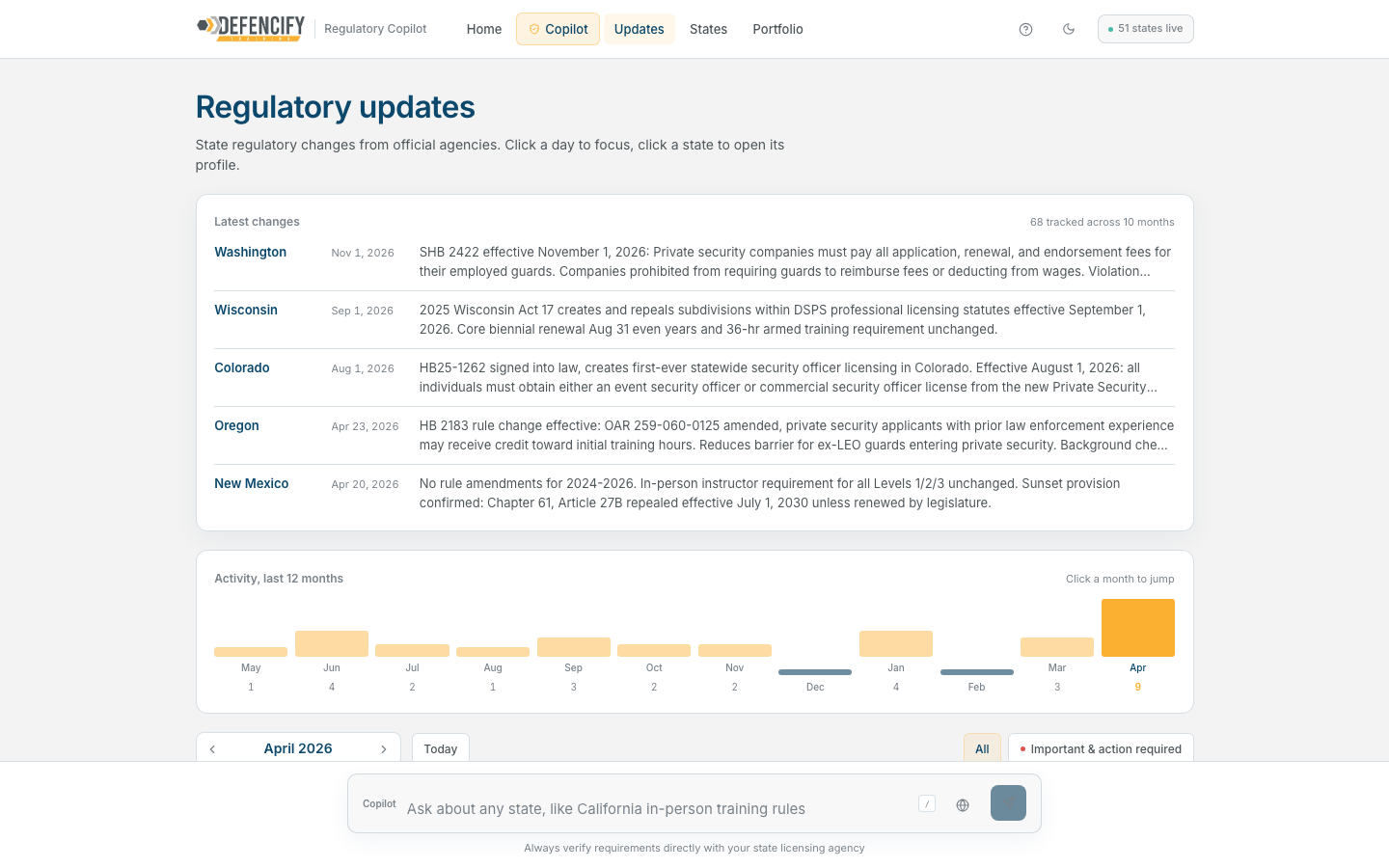The height and width of the screenshot is (868, 1389).
Task: Jump to the Aug activity bar
Action: click(493, 652)
